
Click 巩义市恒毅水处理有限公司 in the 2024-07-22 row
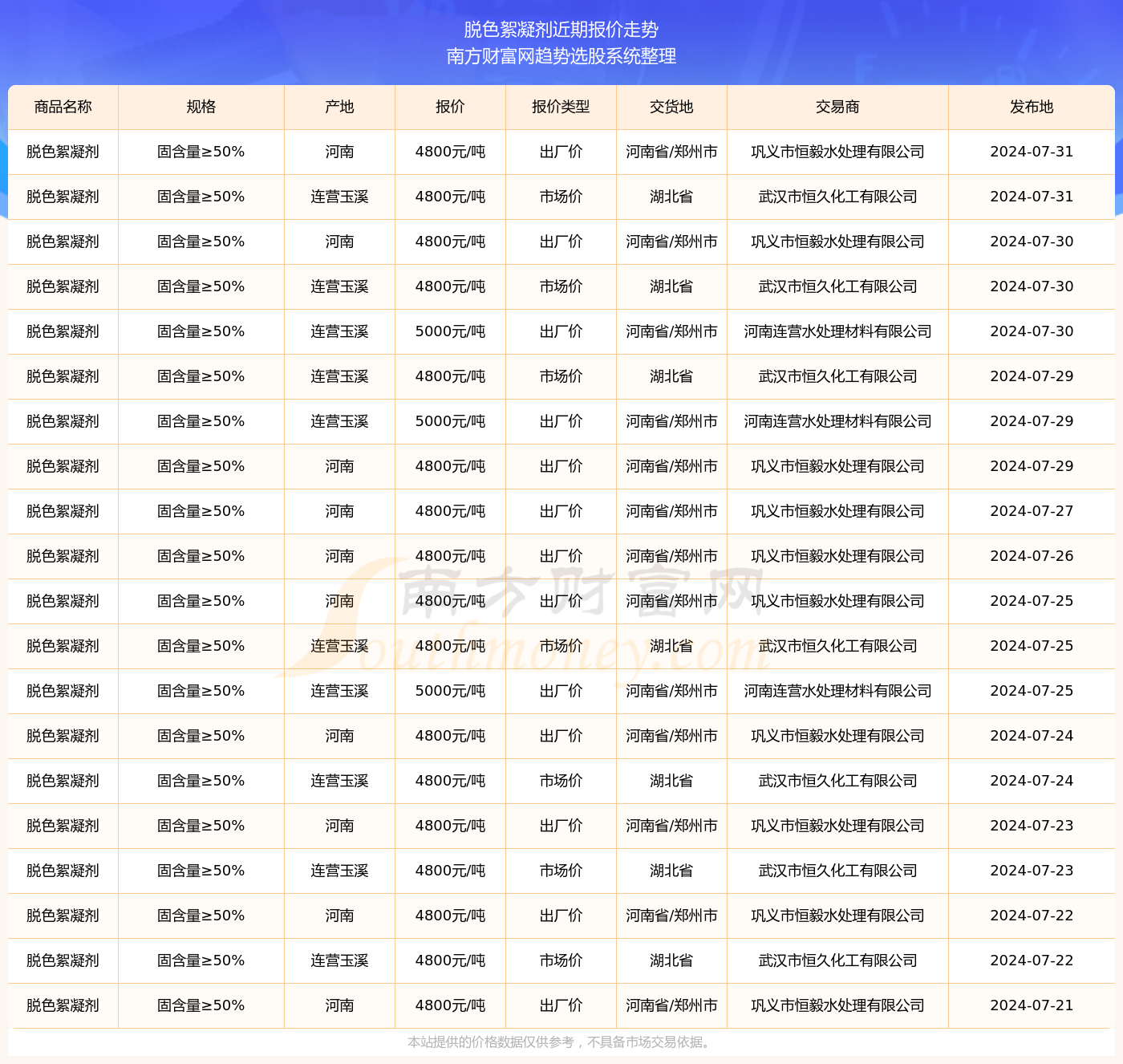coord(837,916)
